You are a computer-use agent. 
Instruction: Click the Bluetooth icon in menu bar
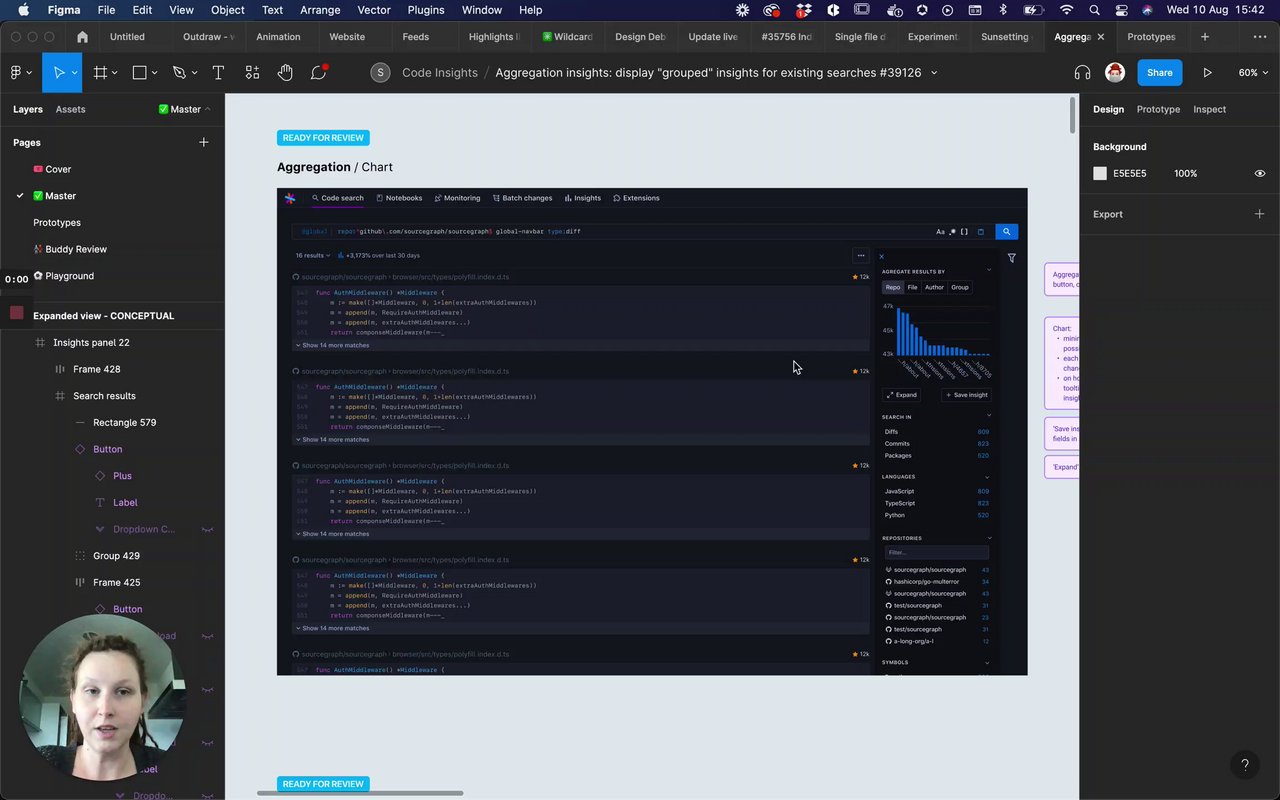click(1004, 10)
